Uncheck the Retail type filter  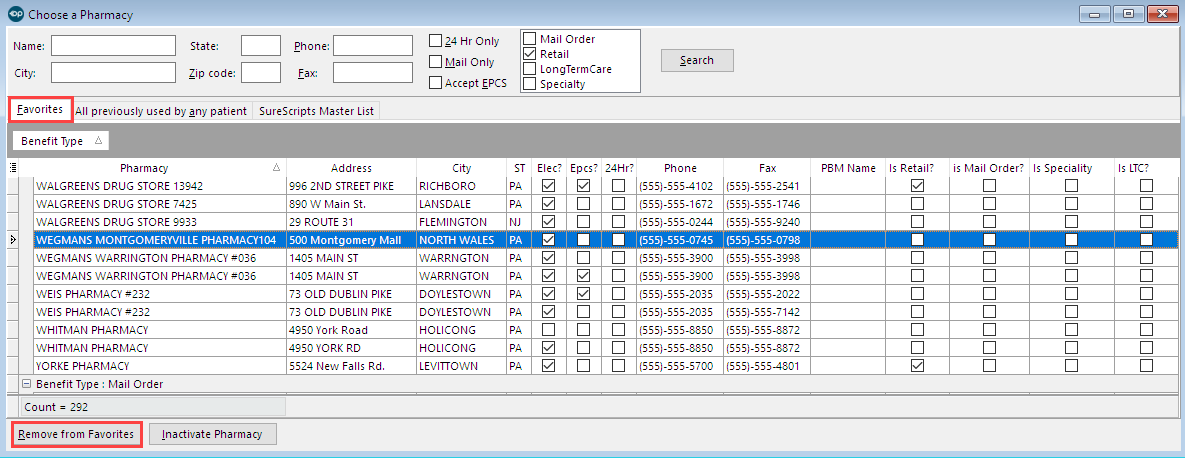pos(530,54)
